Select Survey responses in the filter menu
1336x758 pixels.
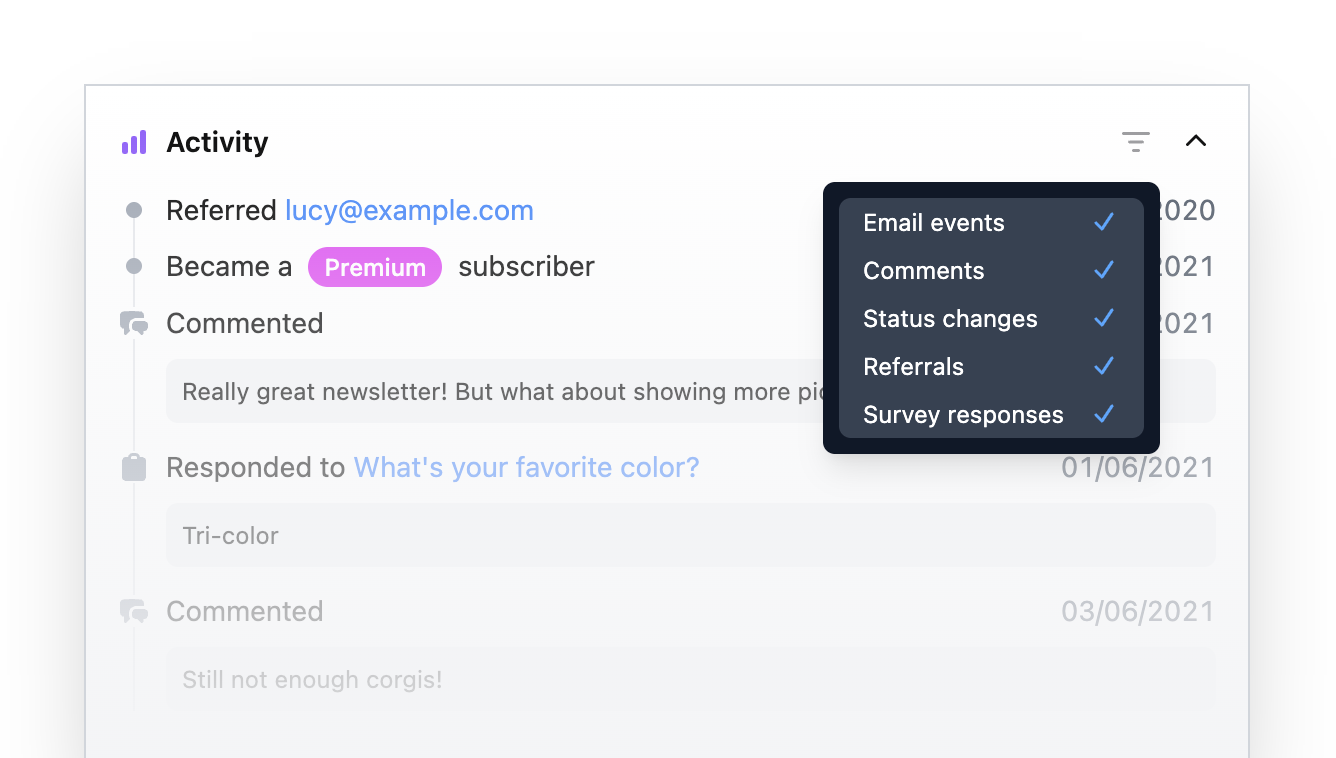(x=963, y=415)
